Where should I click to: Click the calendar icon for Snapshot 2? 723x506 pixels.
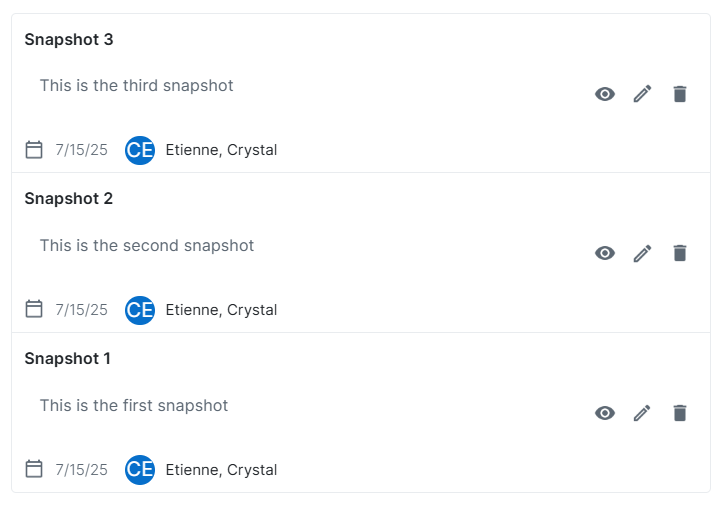pyautogui.click(x=34, y=309)
